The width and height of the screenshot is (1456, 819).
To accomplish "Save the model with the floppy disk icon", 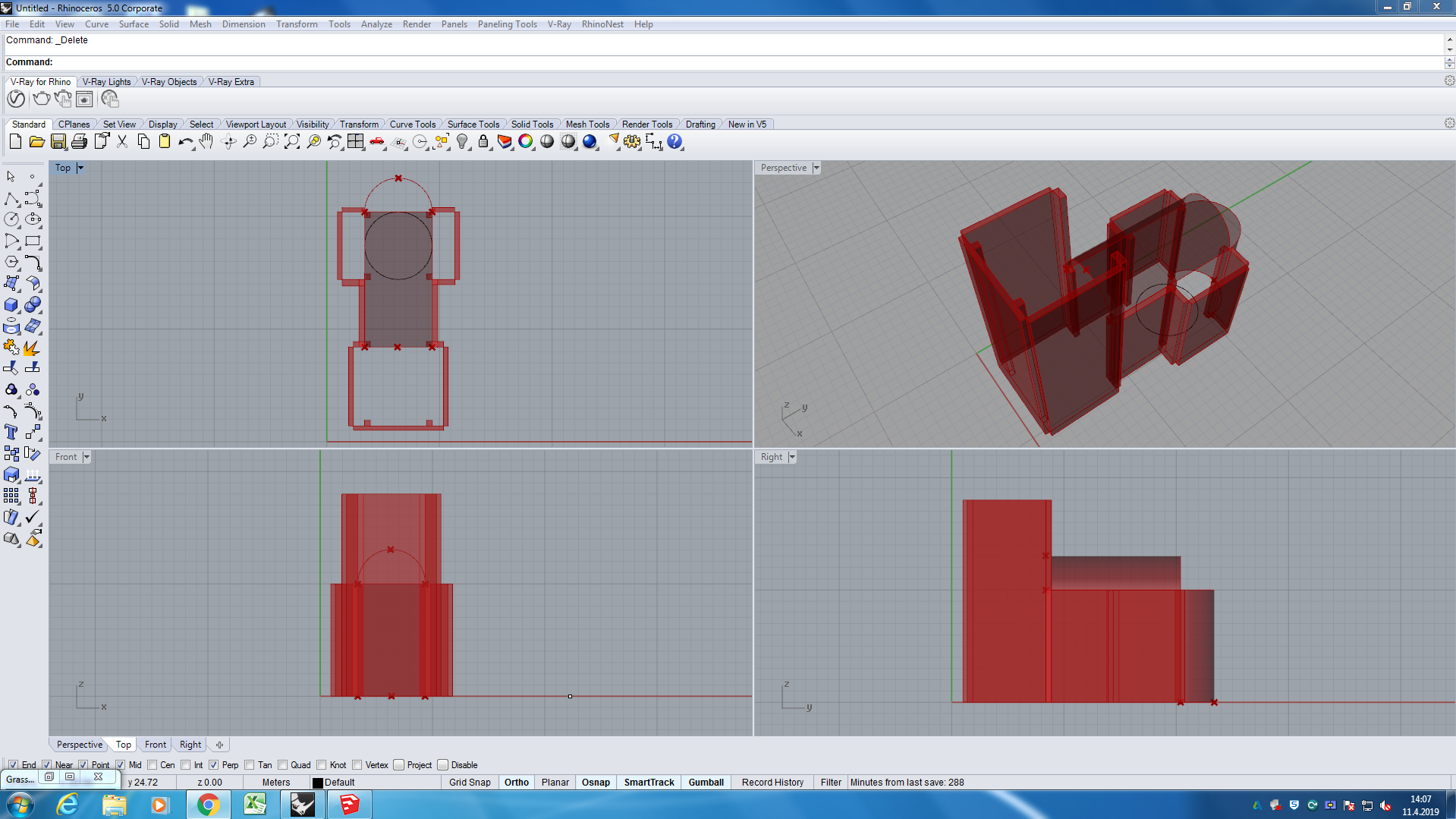I will [58, 142].
